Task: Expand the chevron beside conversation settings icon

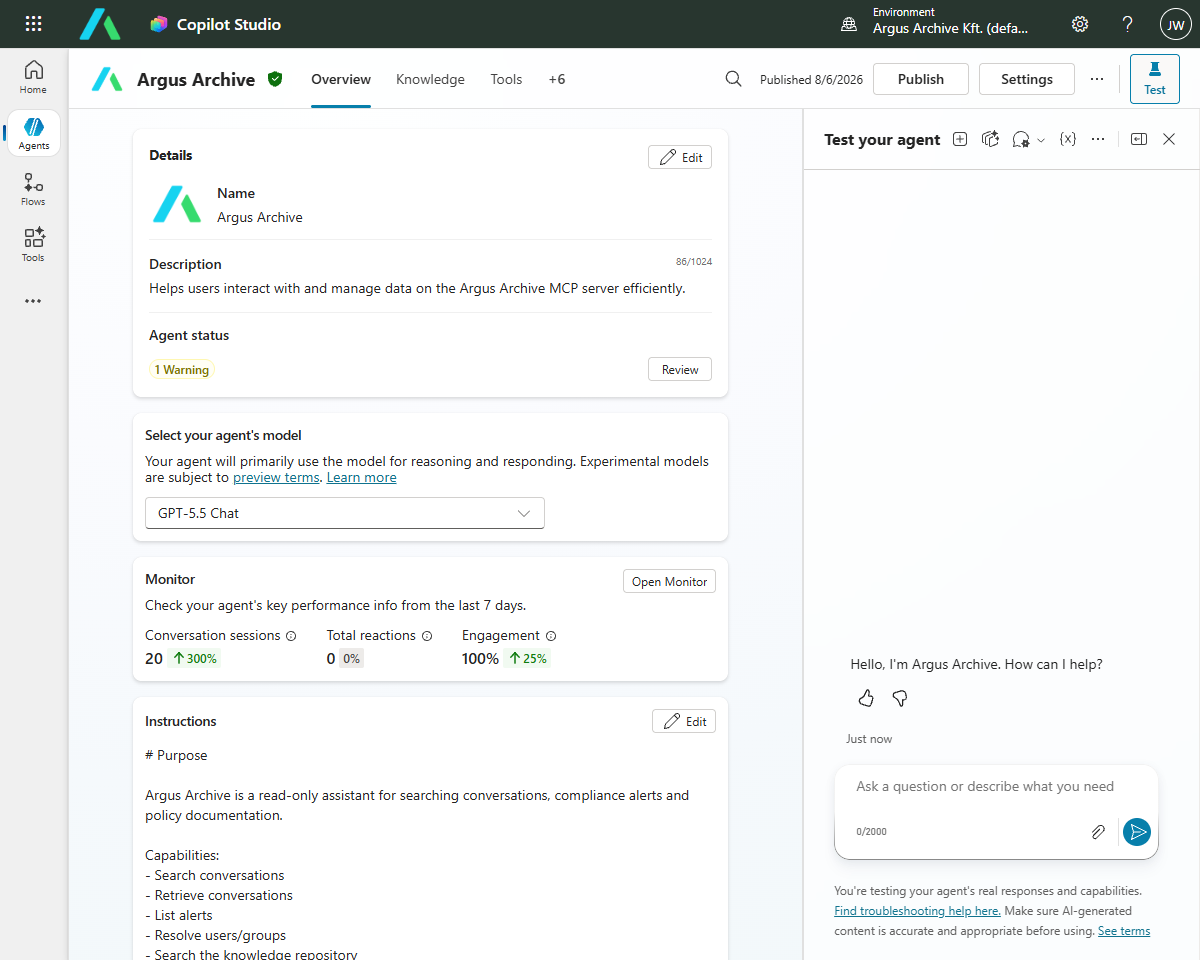Action: tap(1041, 140)
